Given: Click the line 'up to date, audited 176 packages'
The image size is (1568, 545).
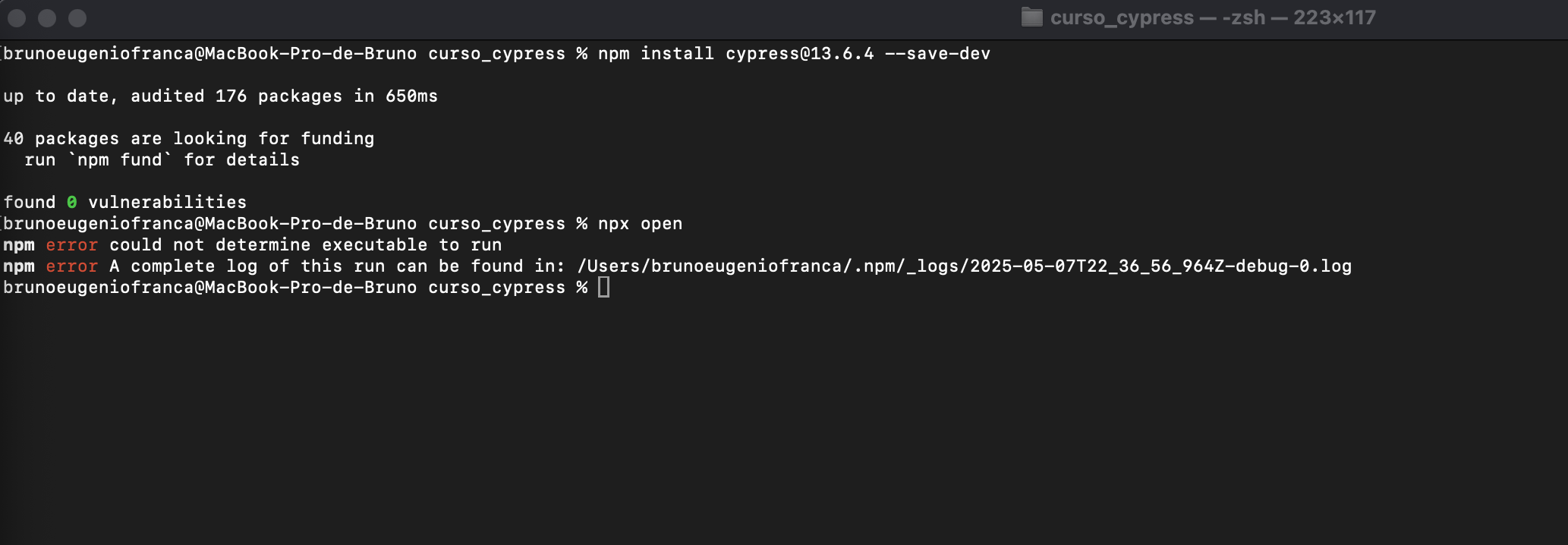Looking at the screenshot, I should [x=221, y=96].
